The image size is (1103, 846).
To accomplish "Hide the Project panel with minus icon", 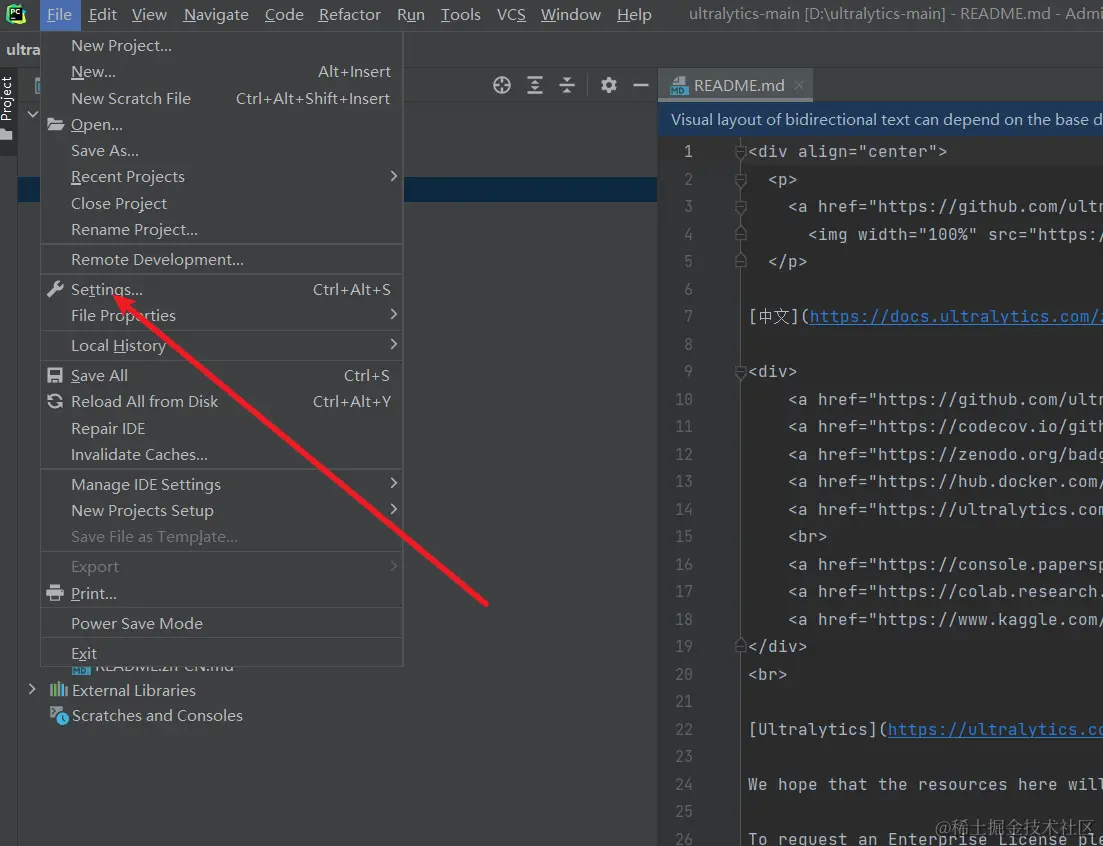I will pyautogui.click(x=641, y=86).
